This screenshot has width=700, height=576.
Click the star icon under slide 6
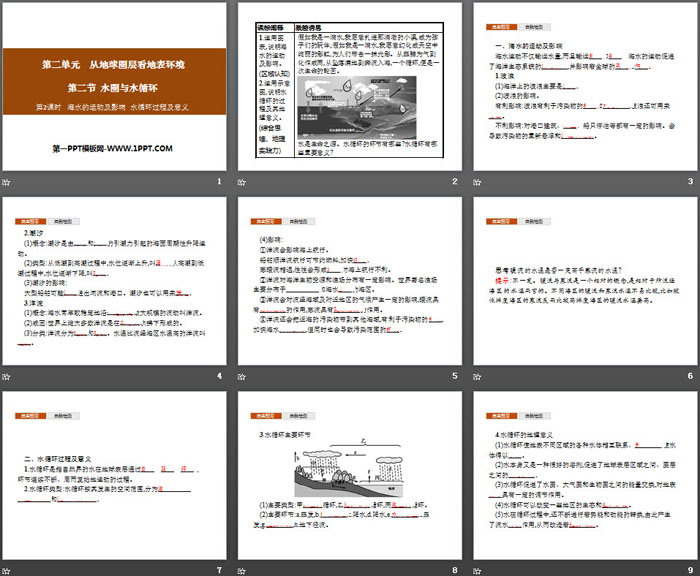(477, 377)
